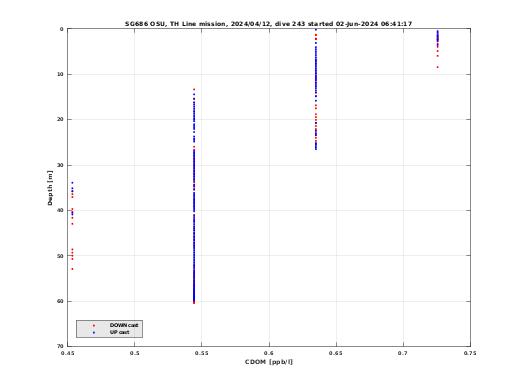Screen dimensions: 520x390
Task: Click the plot title text
Action: [268, 24]
